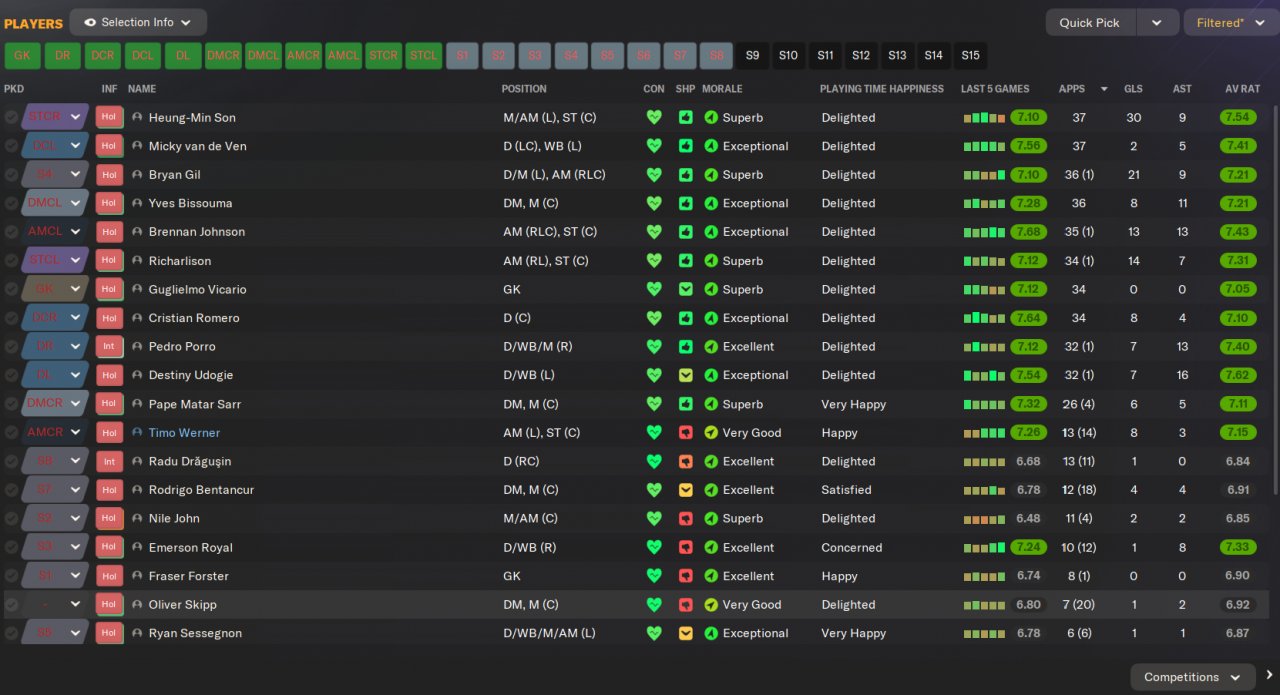Image resolution: width=1280 pixels, height=695 pixels.
Task: Click the right arrow beside Competitions
Action: click(1270, 675)
